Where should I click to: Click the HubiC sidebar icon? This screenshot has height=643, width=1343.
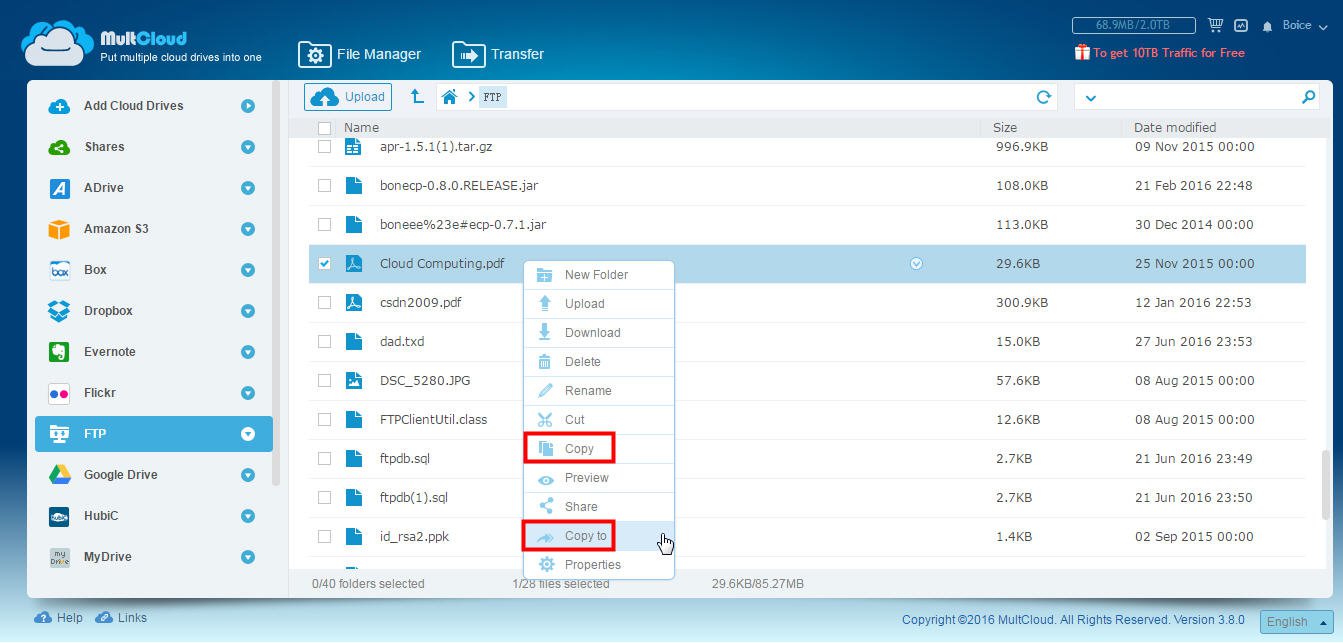(59, 516)
